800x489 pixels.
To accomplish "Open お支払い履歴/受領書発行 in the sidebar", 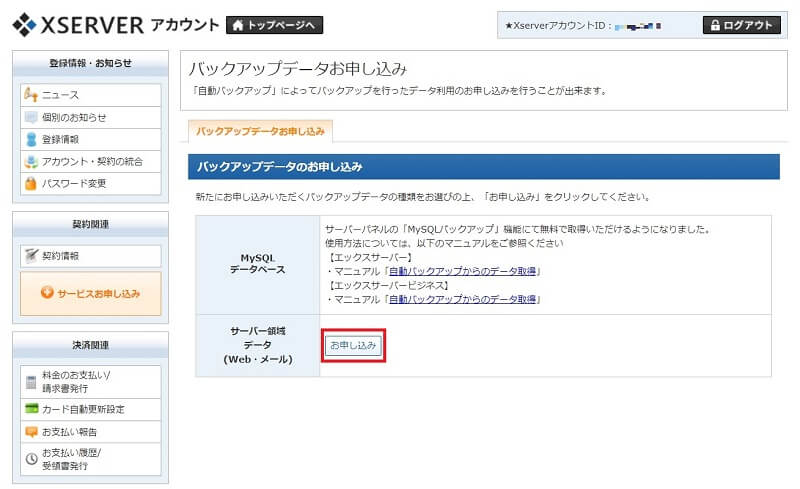I will point(91,459).
